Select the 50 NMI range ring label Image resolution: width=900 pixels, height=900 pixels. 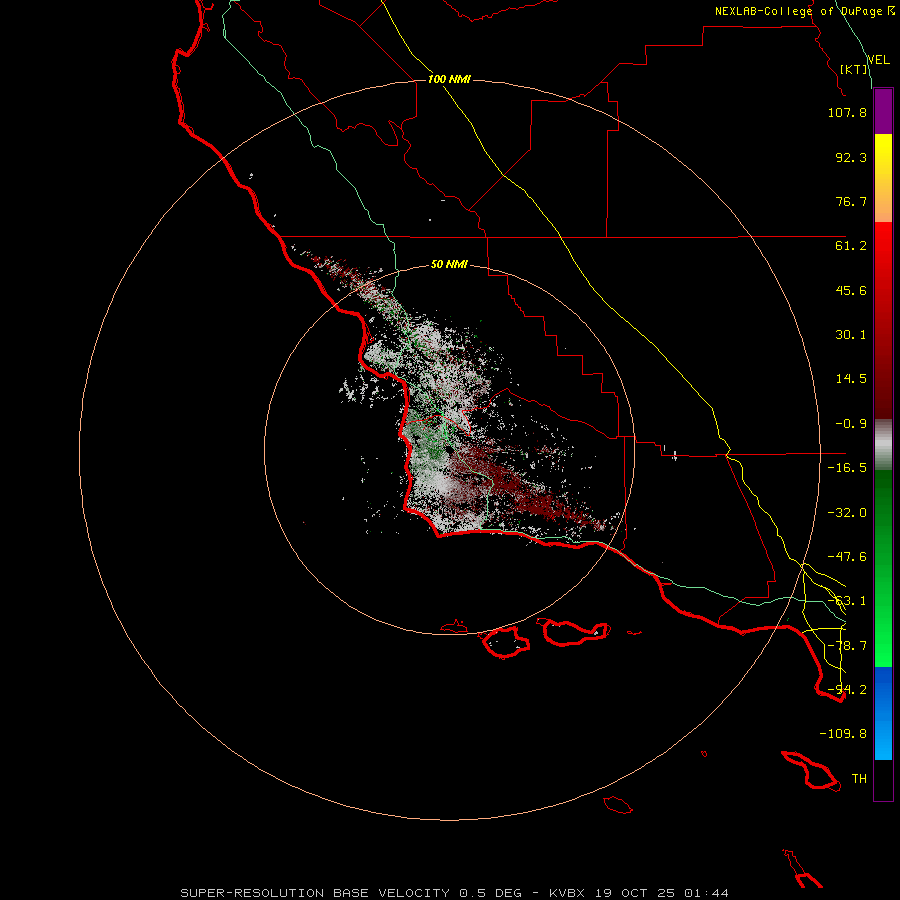coord(449,264)
